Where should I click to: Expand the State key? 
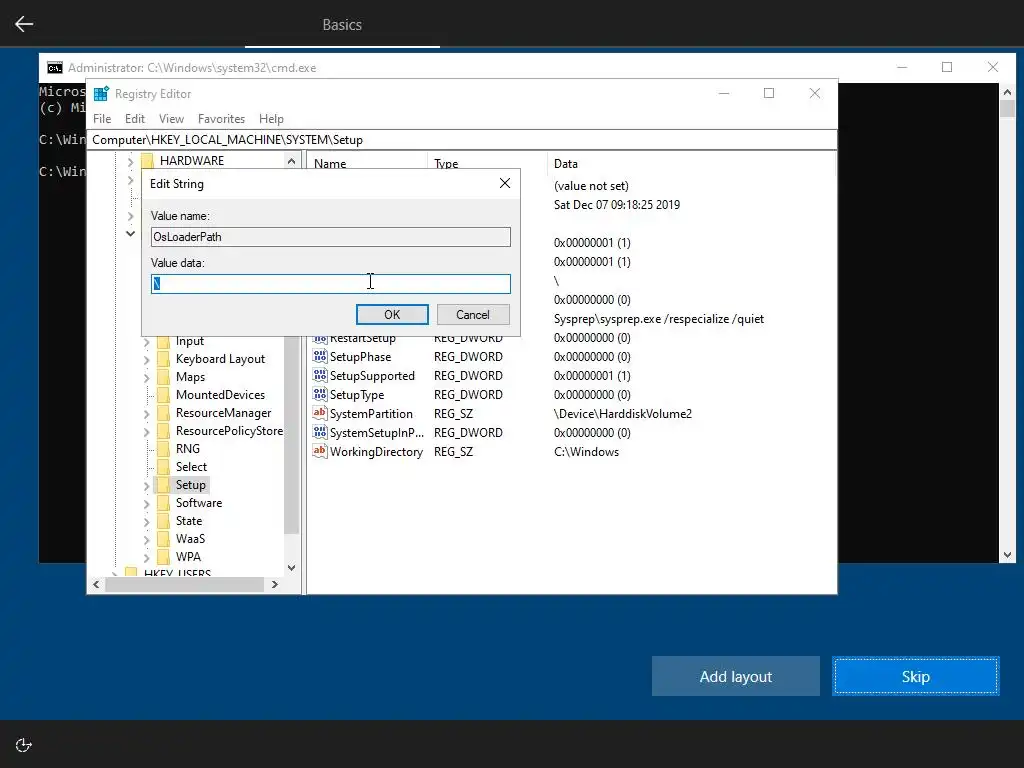pos(146,521)
